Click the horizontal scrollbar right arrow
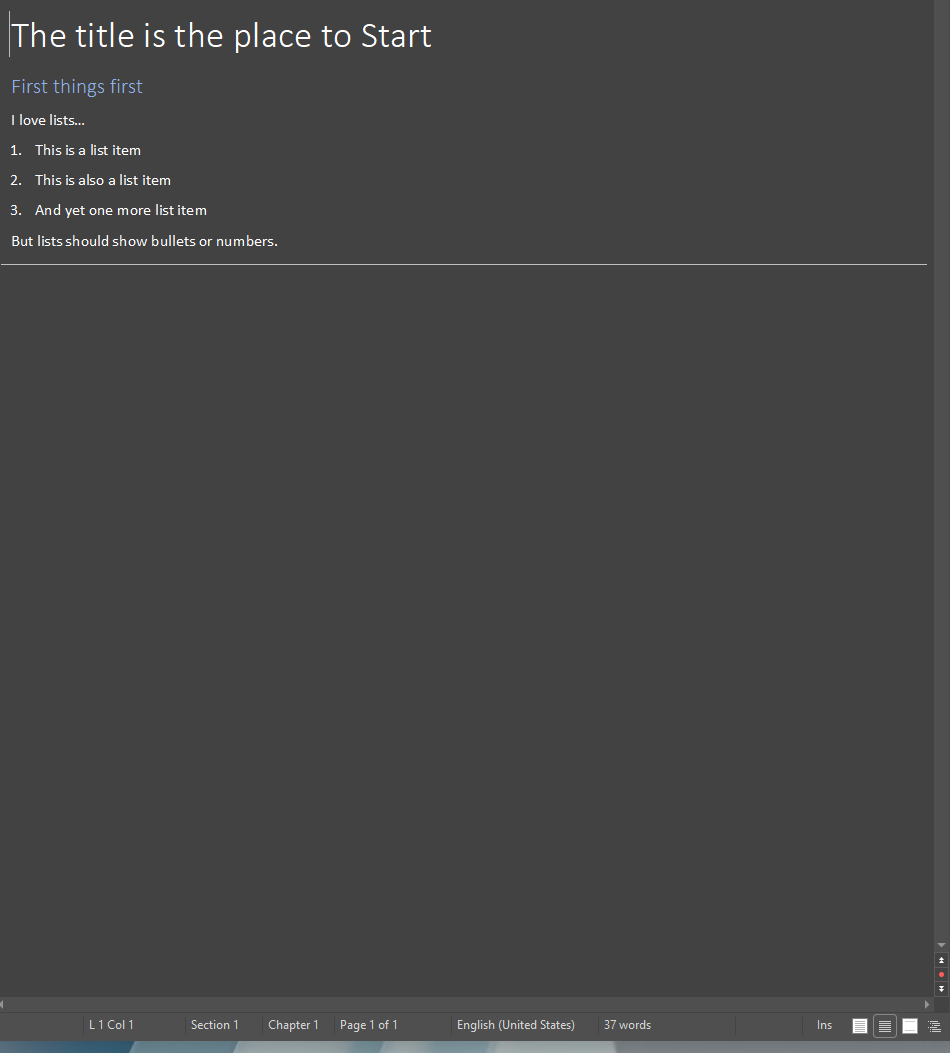This screenshot has height=1053, width=950. (x=927, y=1004)
